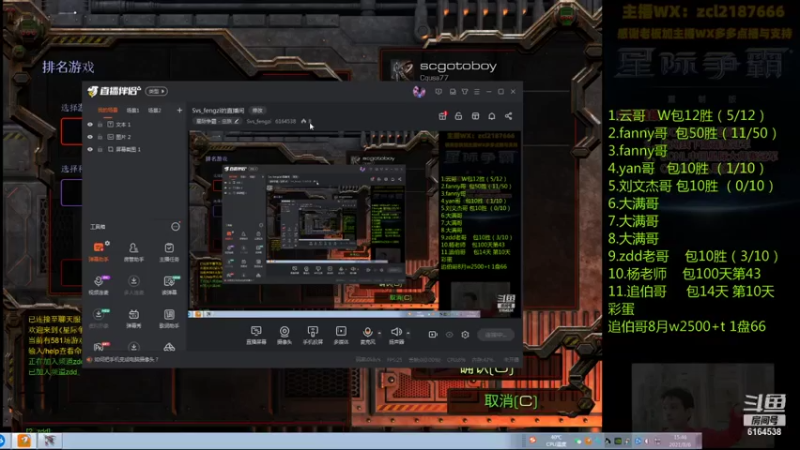The height and width of the screenshot is (450, 800).
Task: Add a 手机投屏 phone cast source
Action: [x=312, y=335]
